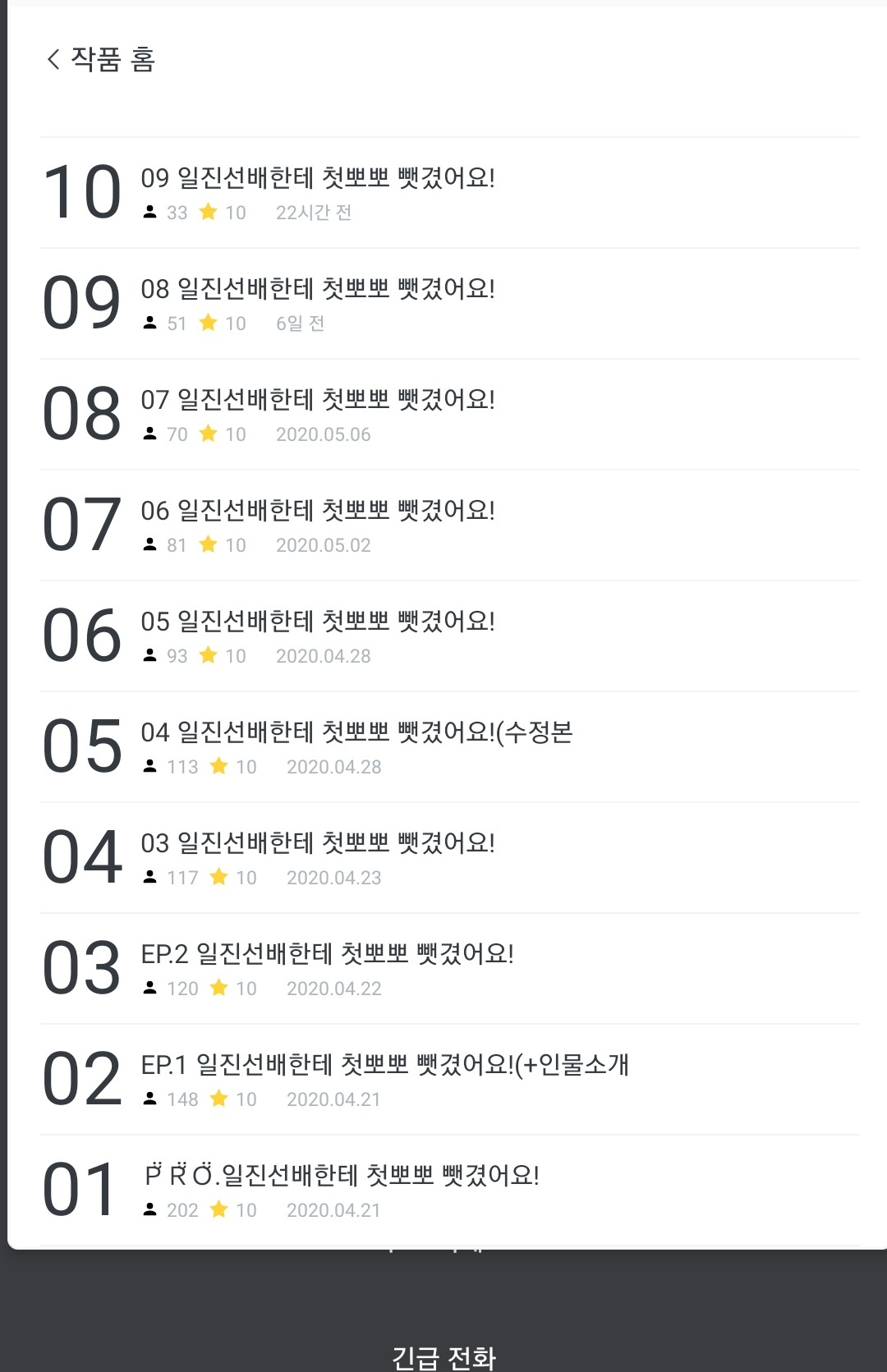Click star rating icon on the 22시간 전 episode

pyautogui.click(x=209, y=213)
